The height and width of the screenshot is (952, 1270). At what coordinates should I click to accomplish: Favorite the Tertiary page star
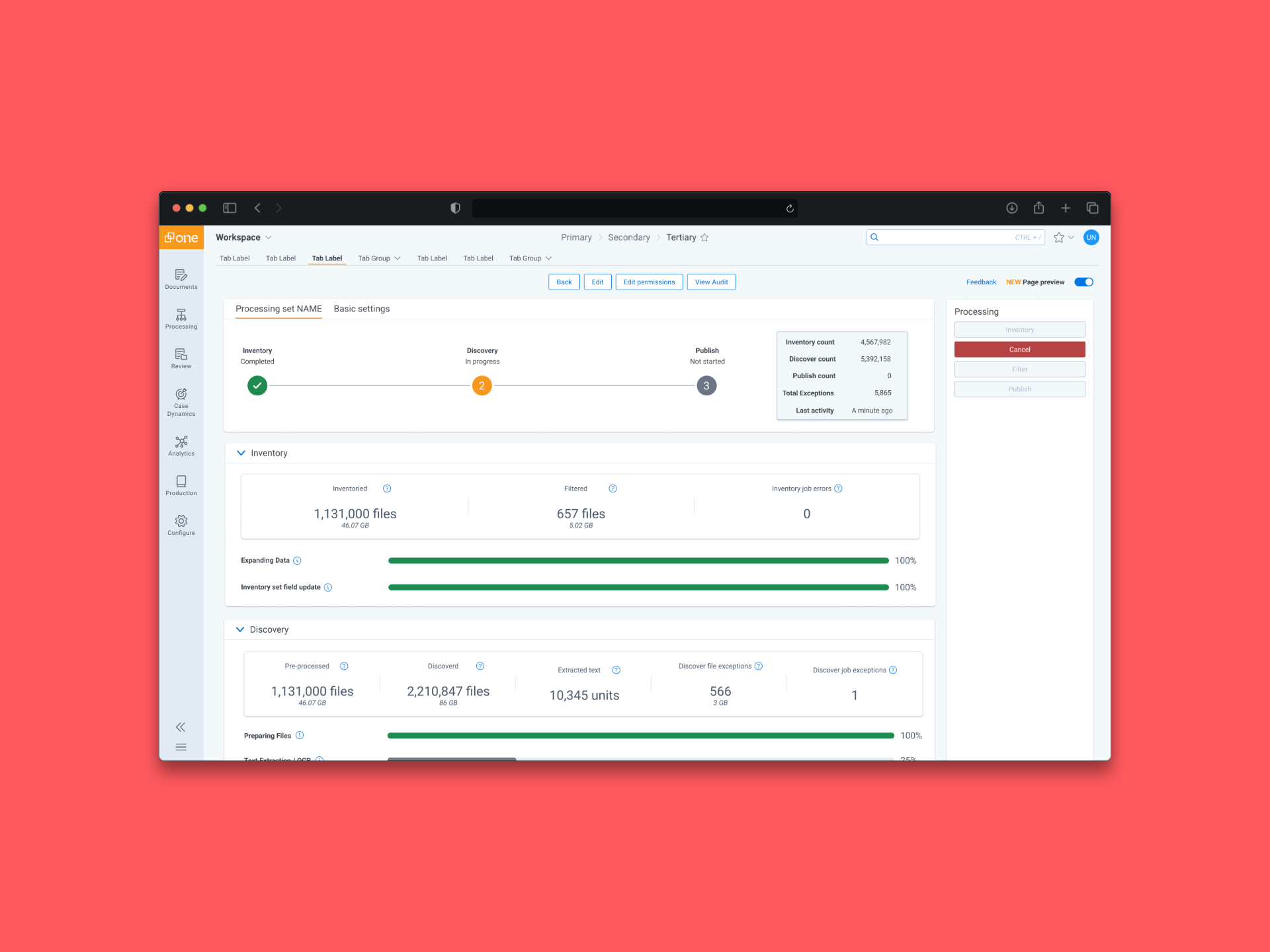[x=704, y=237]
